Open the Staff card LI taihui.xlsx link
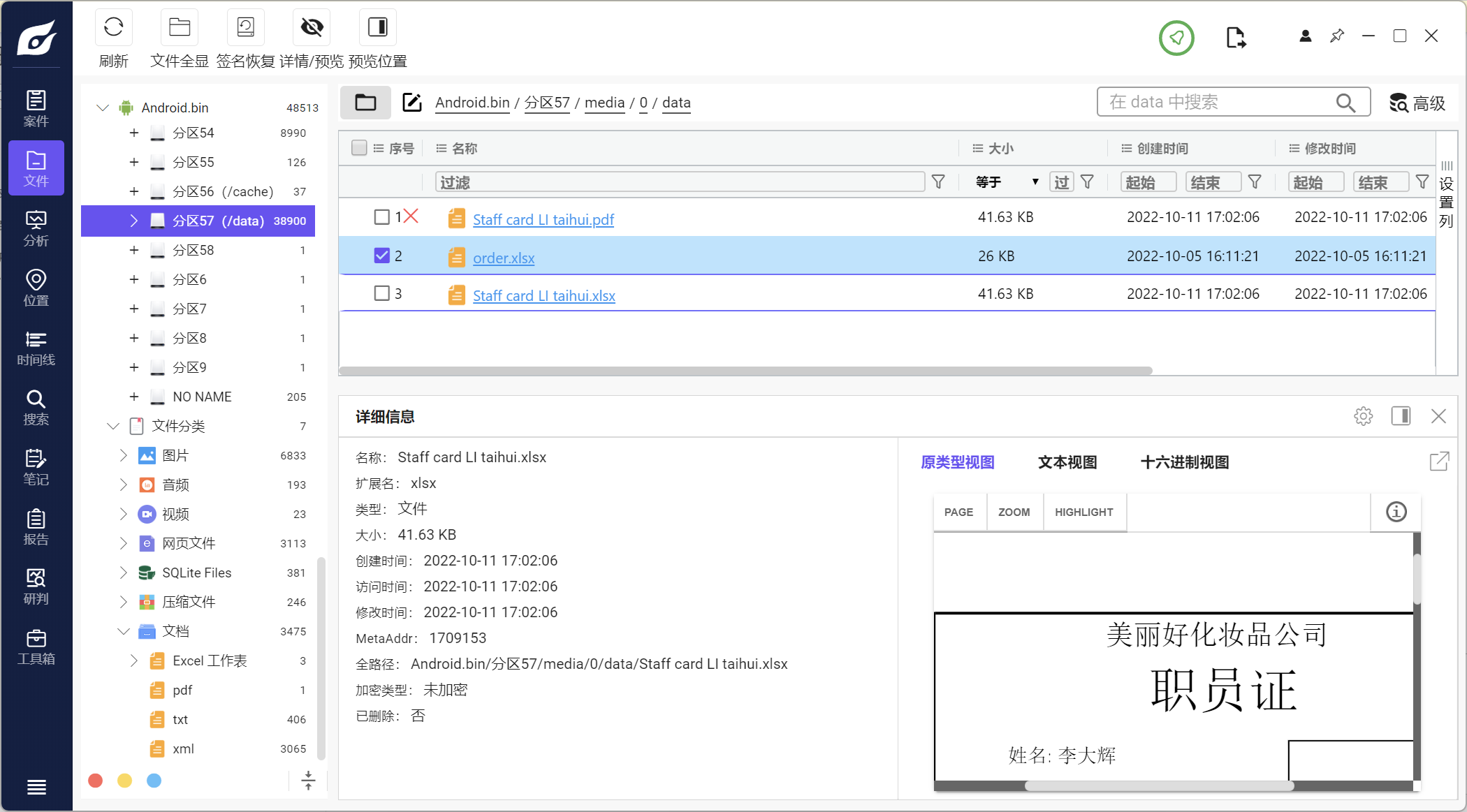The width and height of the screenshot is (1467, 812). click(544, 295)
